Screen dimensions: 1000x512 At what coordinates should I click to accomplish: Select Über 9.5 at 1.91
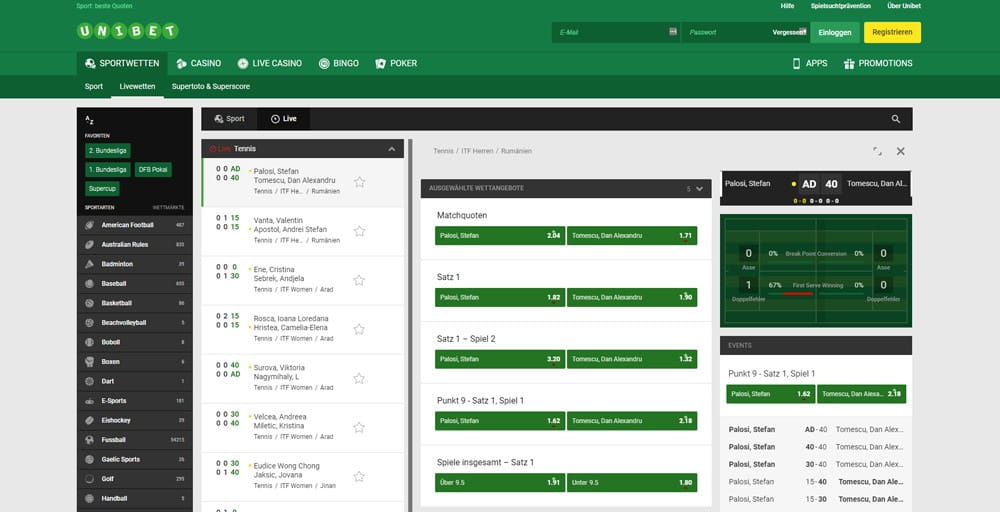pos(500,483)
